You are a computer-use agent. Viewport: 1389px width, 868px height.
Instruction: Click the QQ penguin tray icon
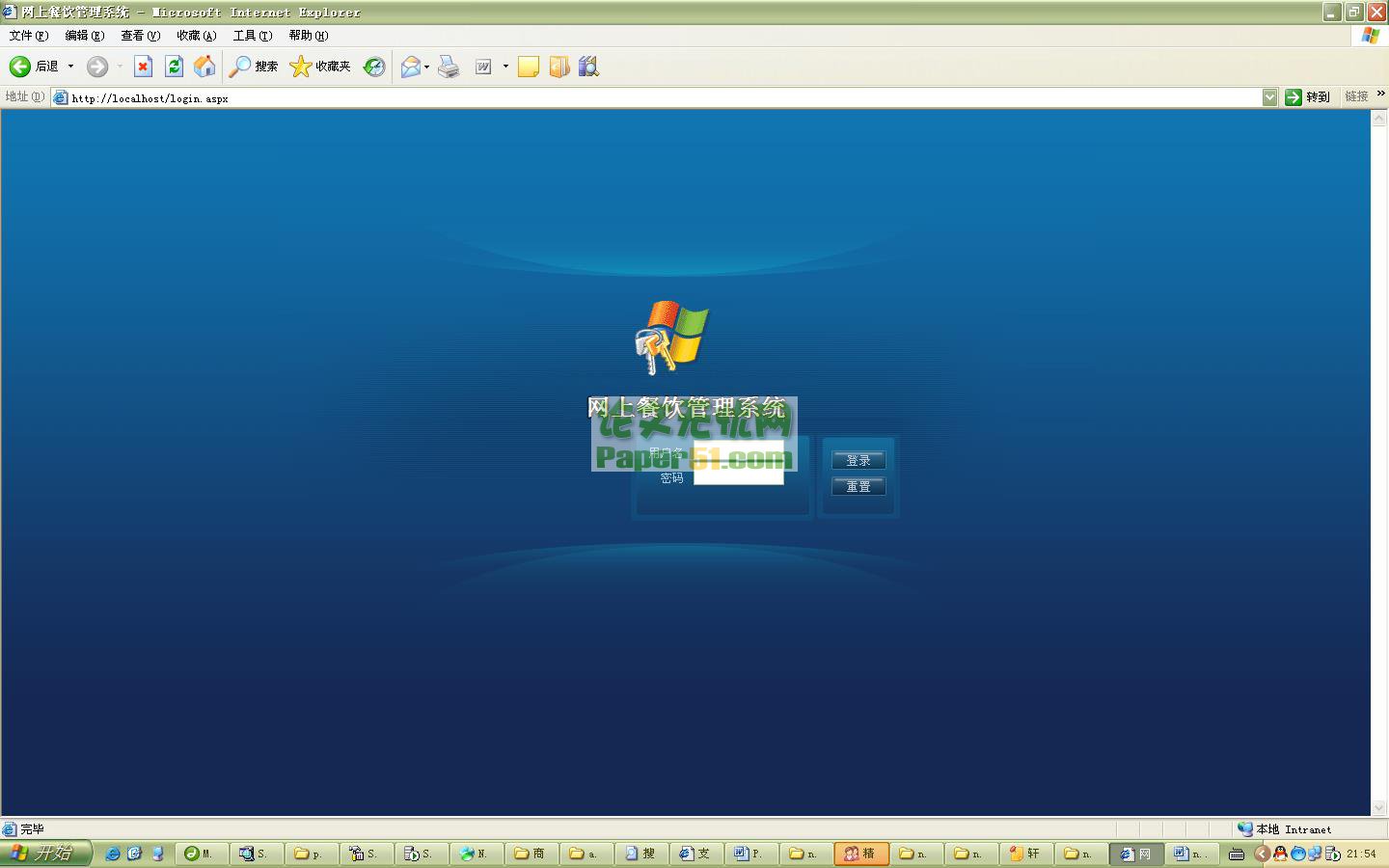coord(1280,854)
